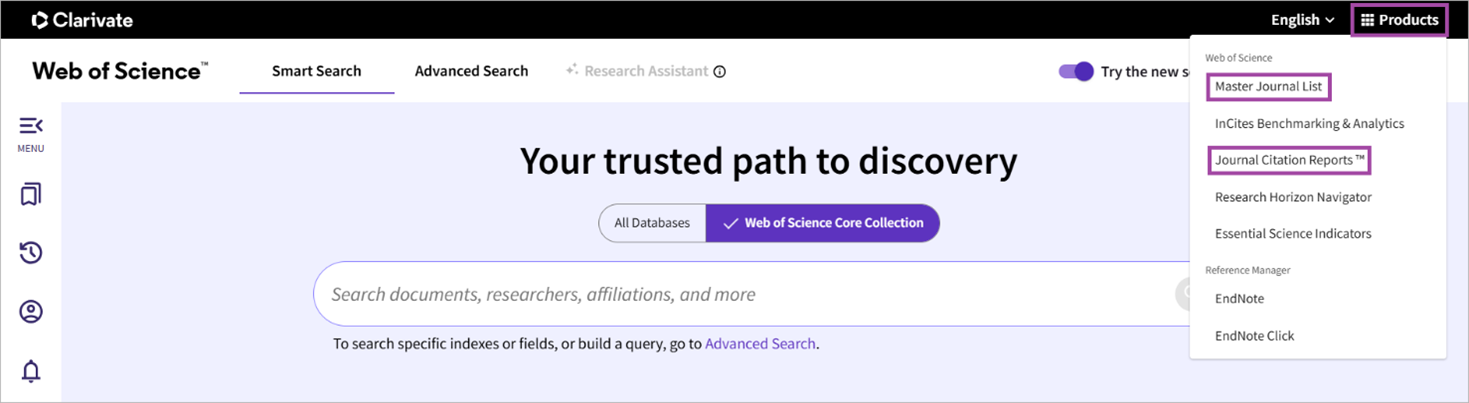Image resolution: width=1469 pixels, height=403 pixels.
Task: Open the notifications bell icon
Action: click(x=31, y=371)
